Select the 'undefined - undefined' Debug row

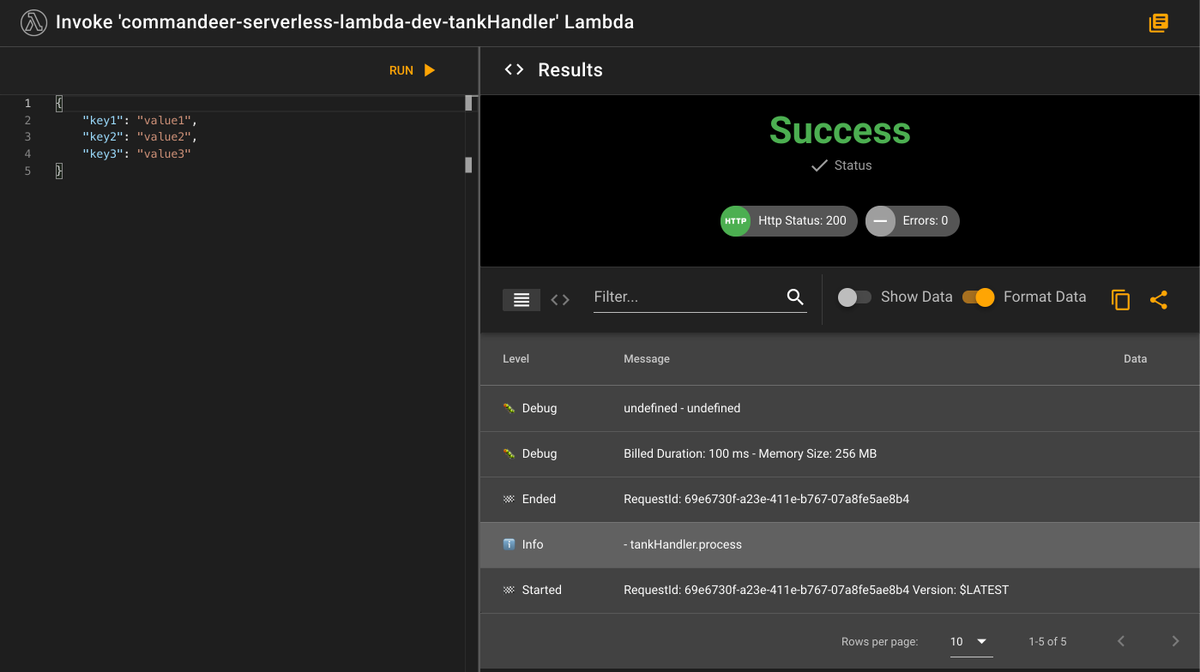[840, 408]
